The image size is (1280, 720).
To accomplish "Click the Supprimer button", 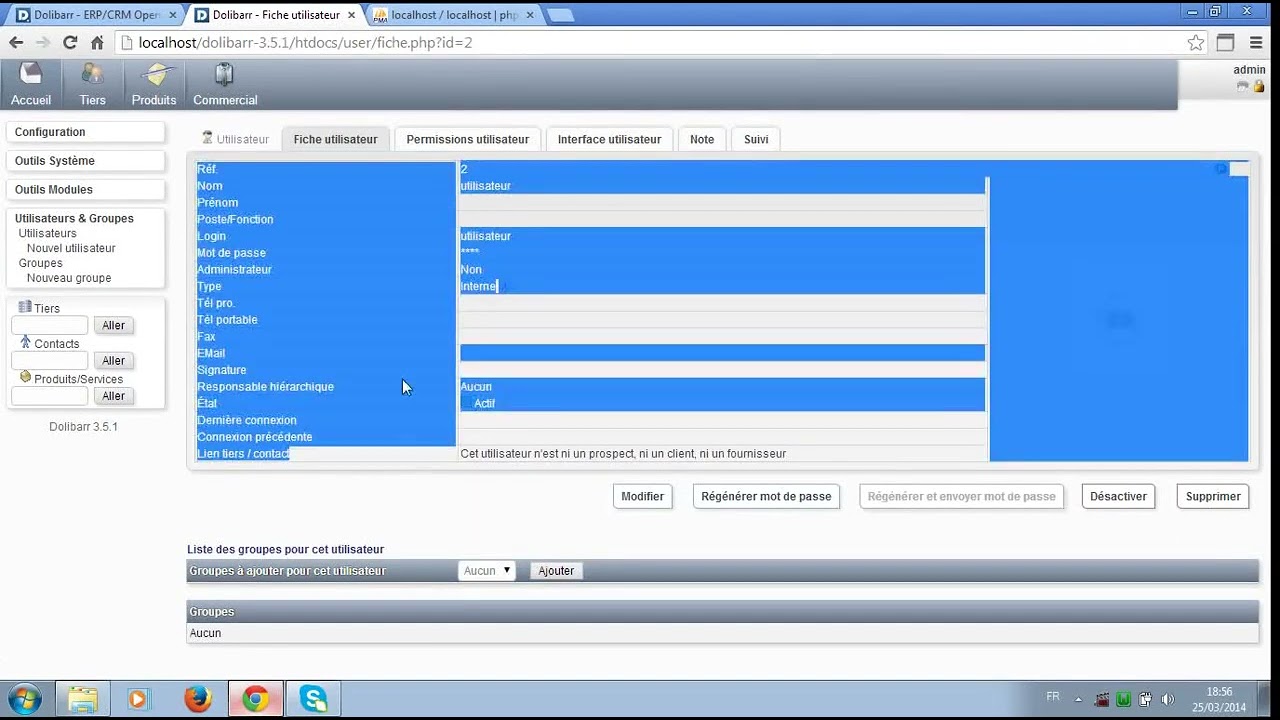I will coord(1213,496).
